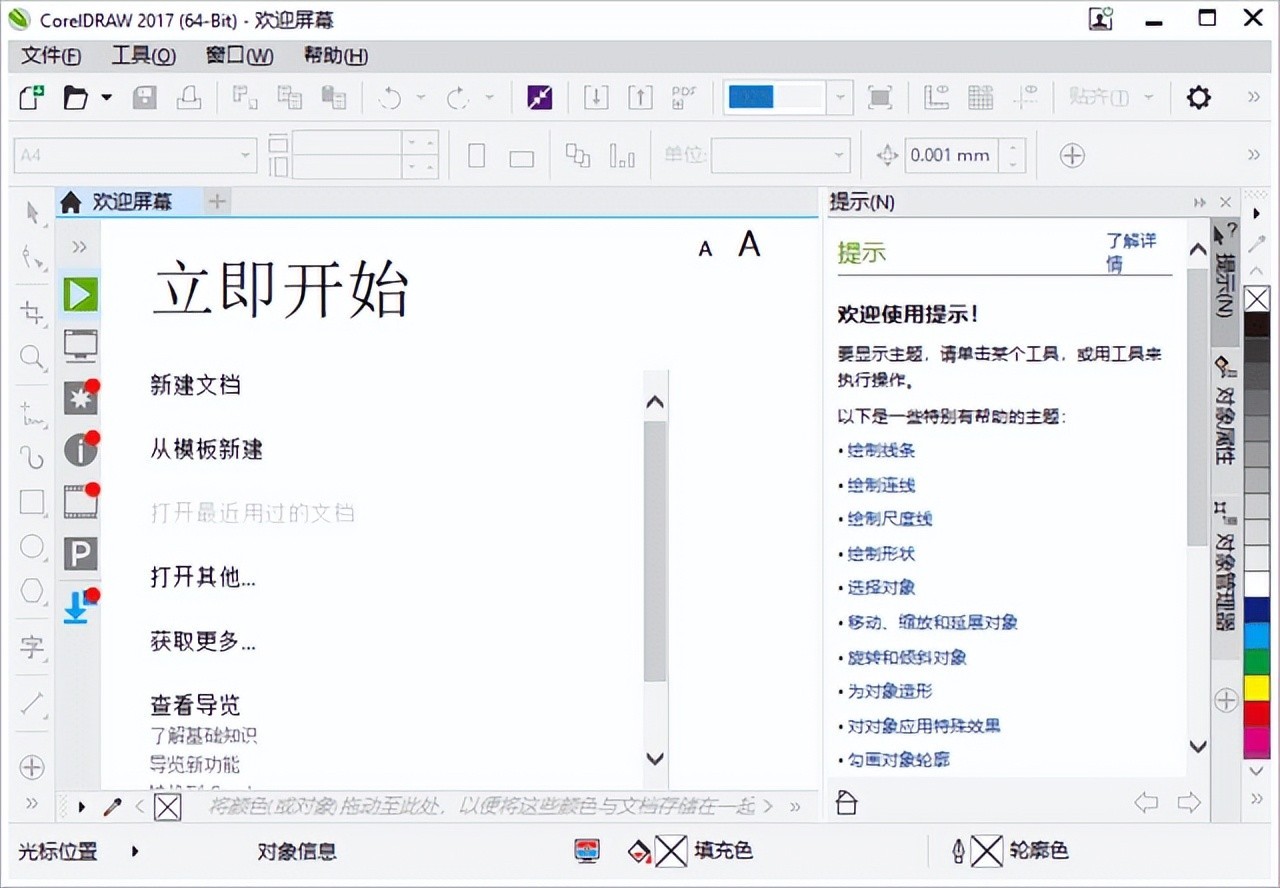The image size is (1280, 888).
Task: Click the 从模板新建 link
Action: pos(207,449)
